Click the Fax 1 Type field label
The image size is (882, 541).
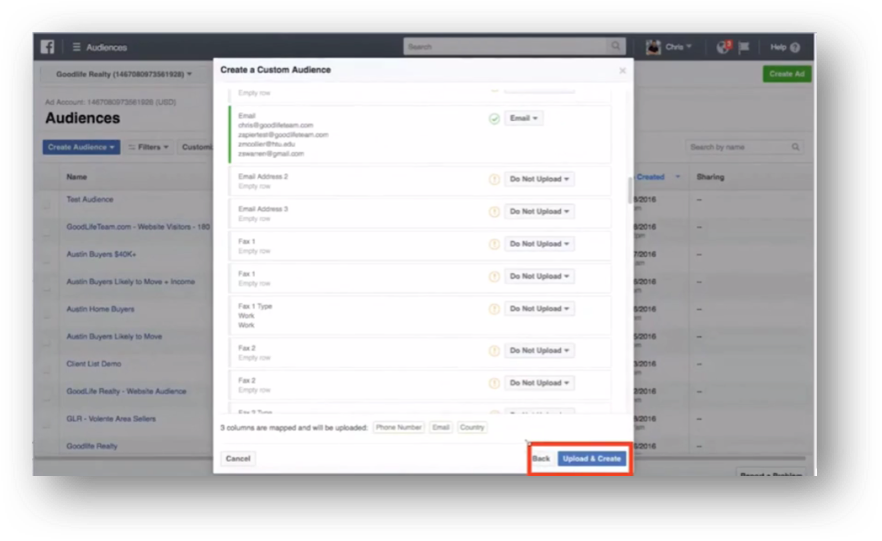pyautogui.click(x=255, y=306)
